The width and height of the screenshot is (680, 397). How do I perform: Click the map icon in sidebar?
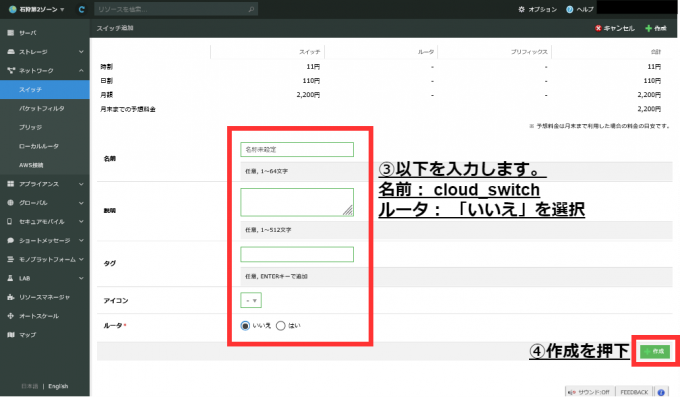pyautogui.click(x=11, y=335)
